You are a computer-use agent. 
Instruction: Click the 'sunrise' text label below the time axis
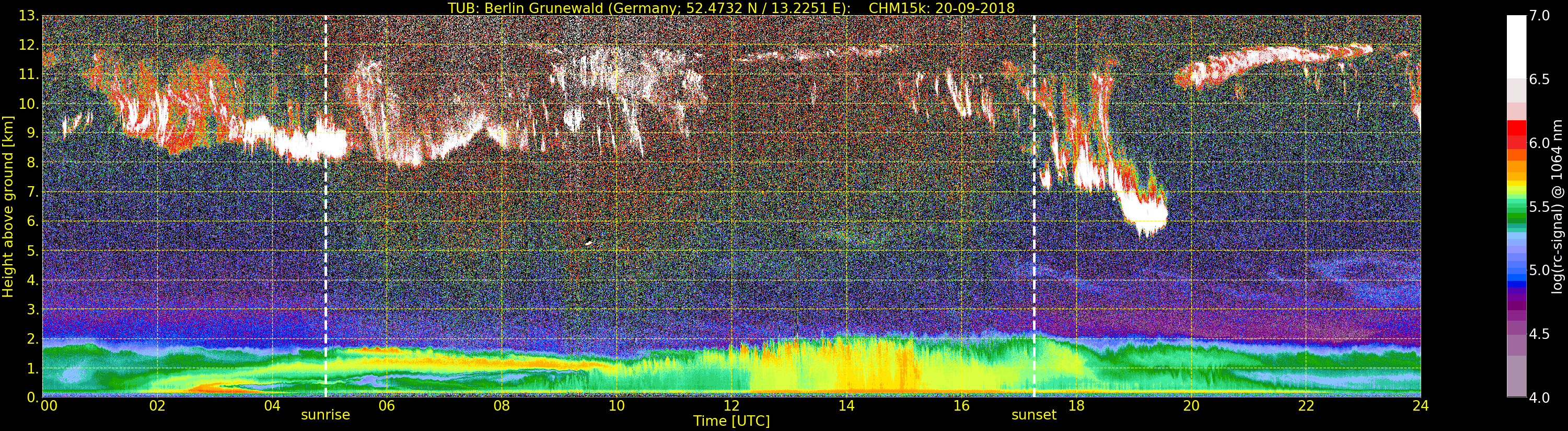pos(326,415)
